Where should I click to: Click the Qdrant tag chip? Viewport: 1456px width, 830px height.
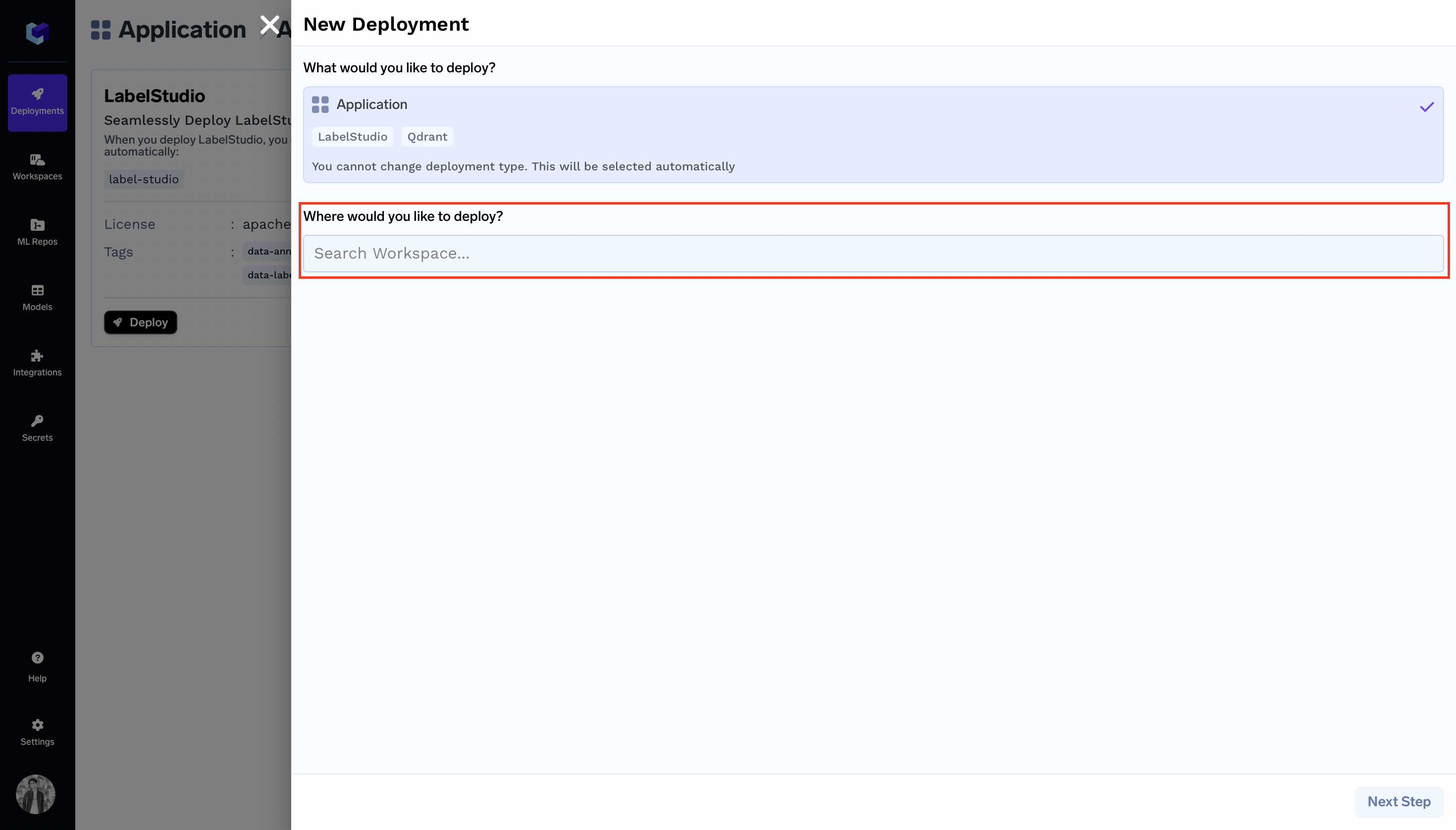[427, 137]
